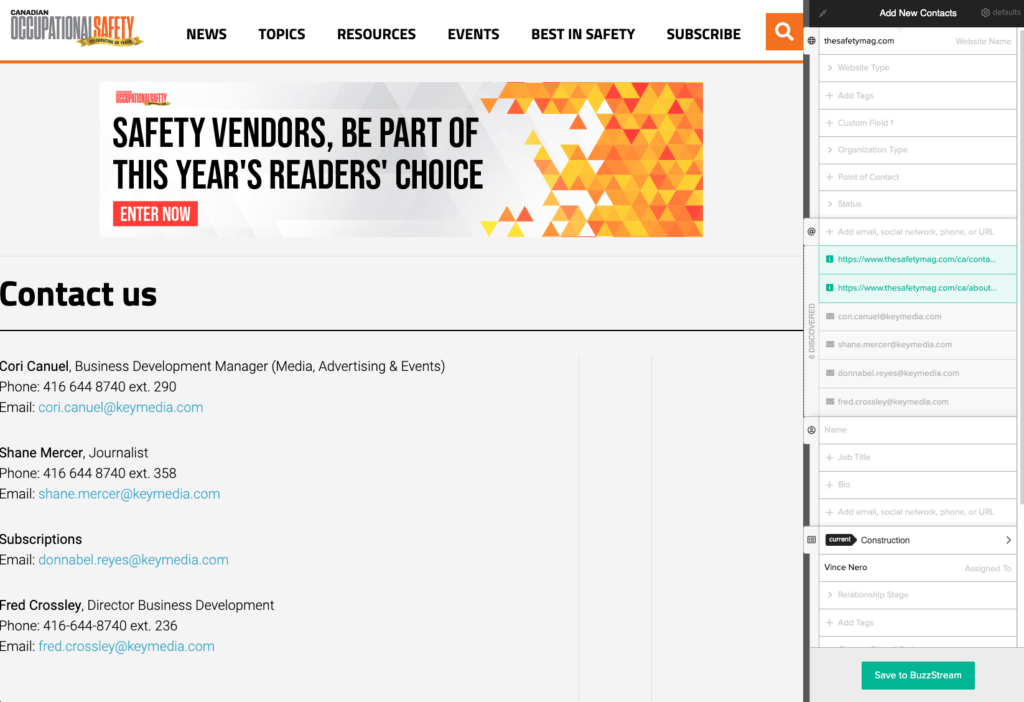Viewport: 1024px width, 702px height.
Task: Add discovered shane.mercer@keymedia.com email in panel
Action: click(x=895, y=345)
